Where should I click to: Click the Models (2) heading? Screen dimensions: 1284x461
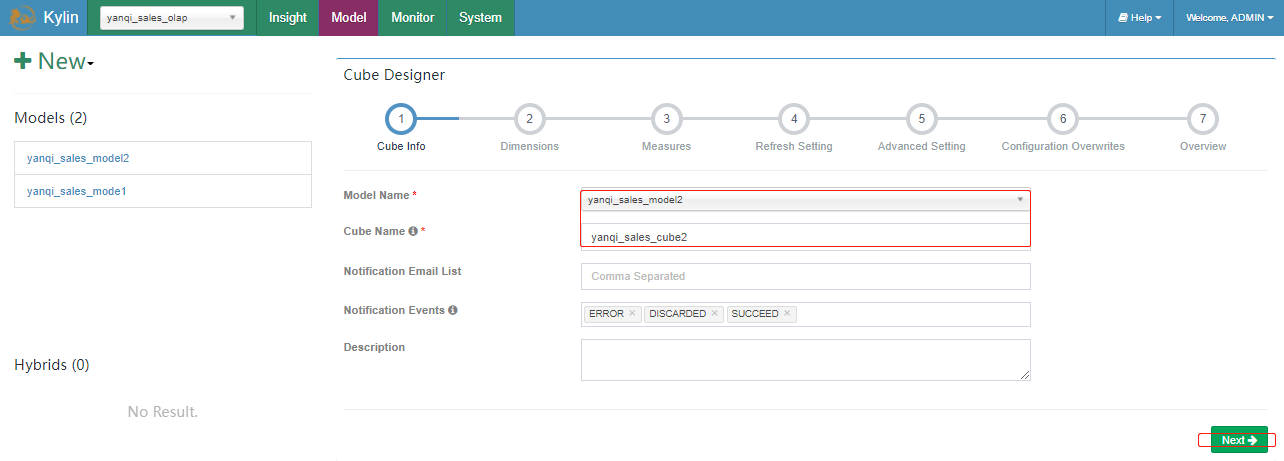[x=51, y=118]
